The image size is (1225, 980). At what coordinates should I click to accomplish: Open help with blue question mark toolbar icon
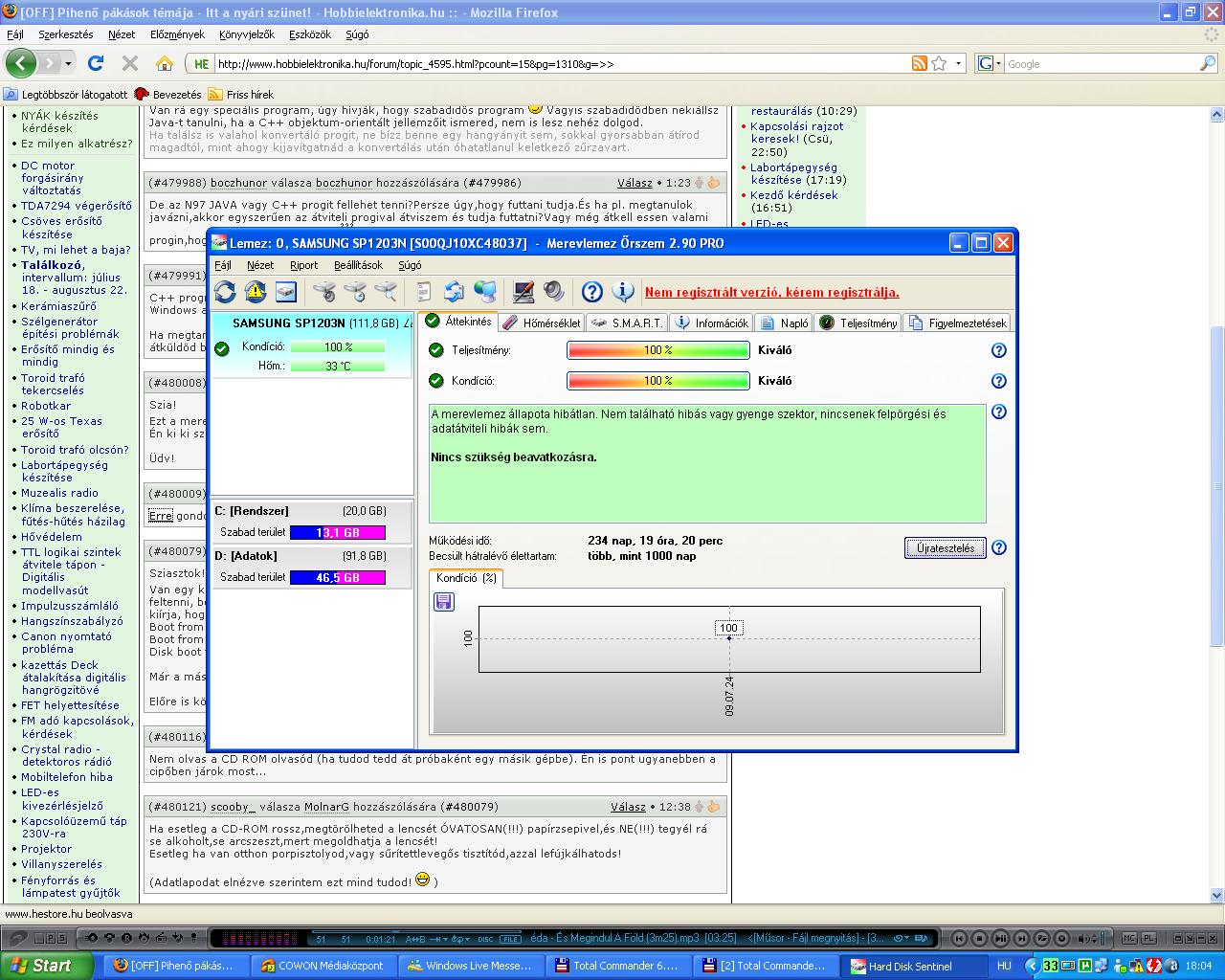[592, 292]
